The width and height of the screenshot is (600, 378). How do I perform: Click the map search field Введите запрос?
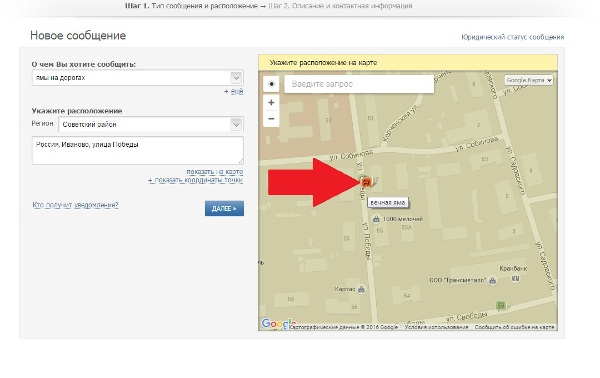(x=359, y=84)
